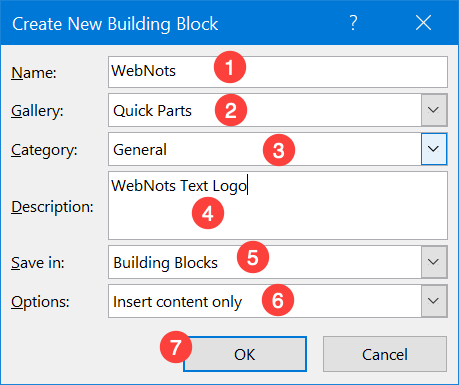Select the Quick Parts gallery combo box
459x385 pixels.
click(x=265, y=110)
